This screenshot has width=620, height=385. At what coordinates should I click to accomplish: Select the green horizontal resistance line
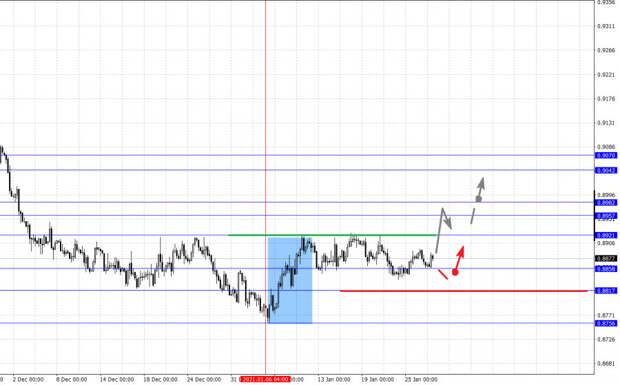(x=333, y=235)
